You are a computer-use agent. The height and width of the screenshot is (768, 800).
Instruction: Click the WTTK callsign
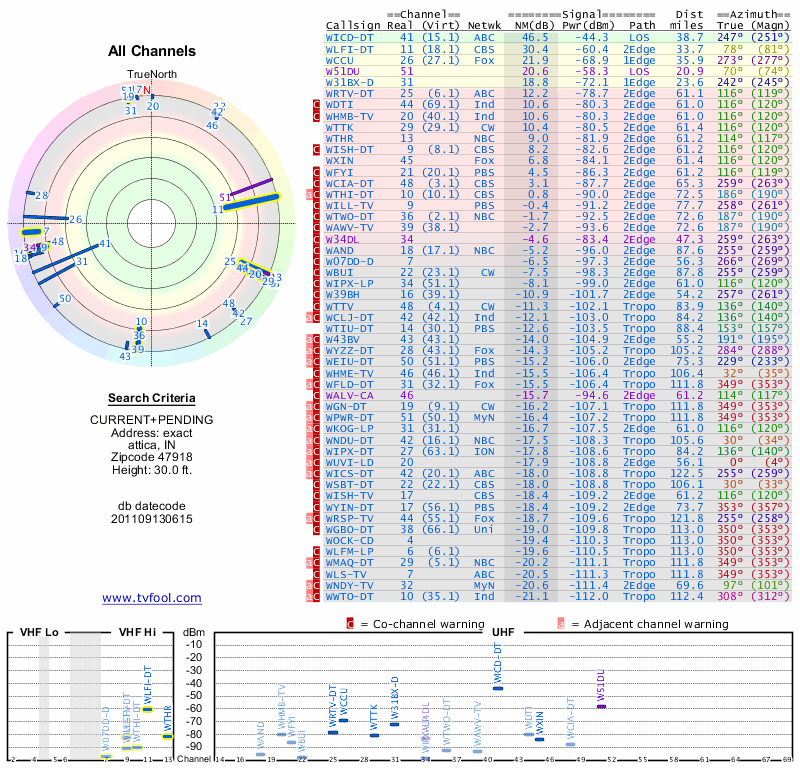339,128
